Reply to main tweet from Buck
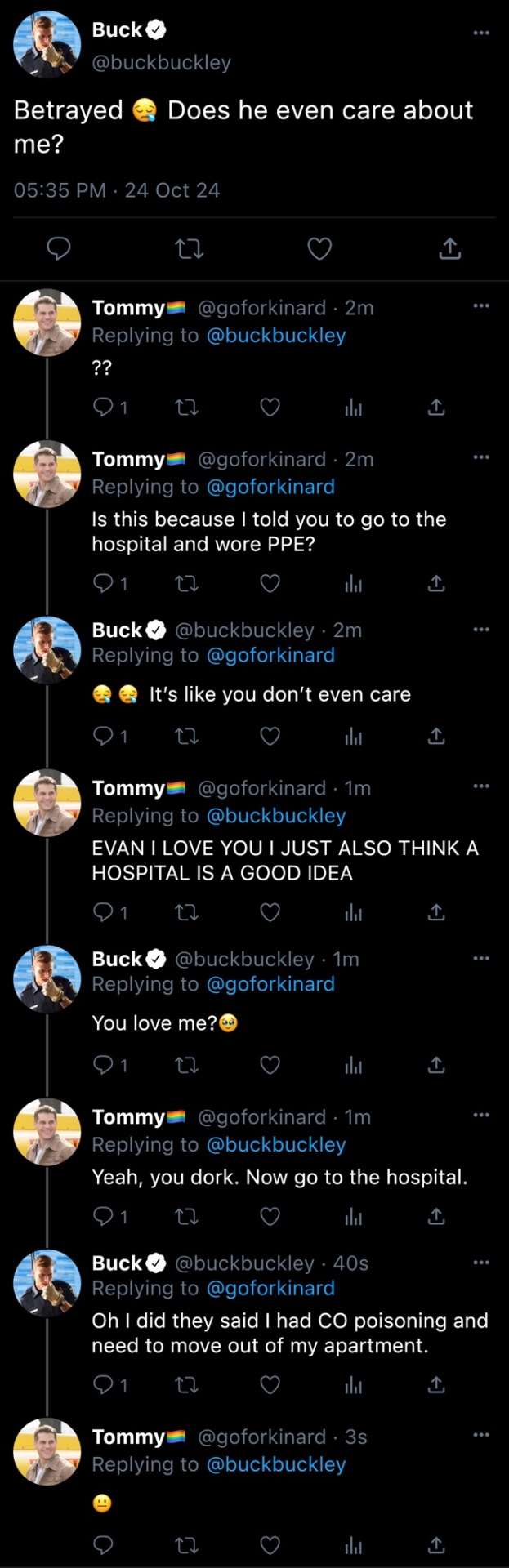The height and width of the screenshot is (1568, 509). [58, 249]
